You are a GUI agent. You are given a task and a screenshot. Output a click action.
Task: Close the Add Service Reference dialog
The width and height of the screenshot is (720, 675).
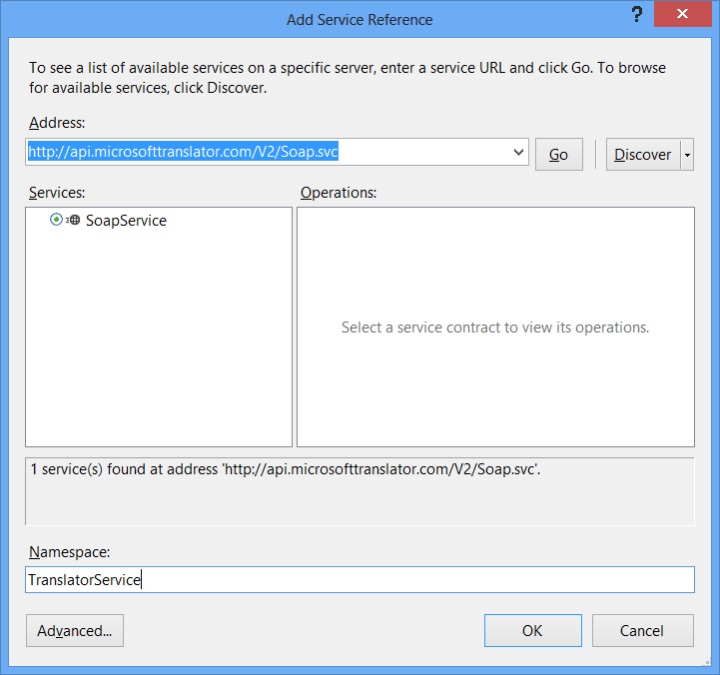pyautogui.click(x=683, y=17)
